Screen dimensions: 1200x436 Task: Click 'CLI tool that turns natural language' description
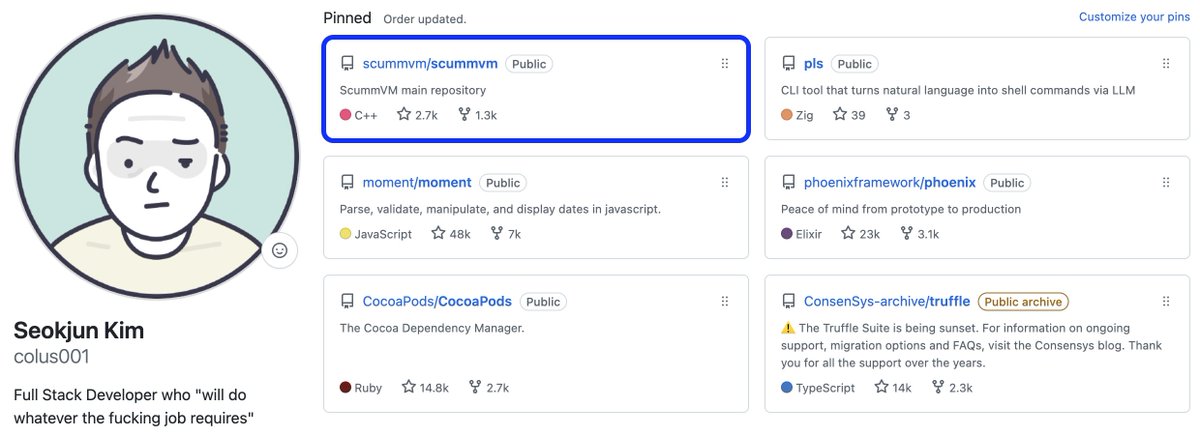[x=958, y=90]
